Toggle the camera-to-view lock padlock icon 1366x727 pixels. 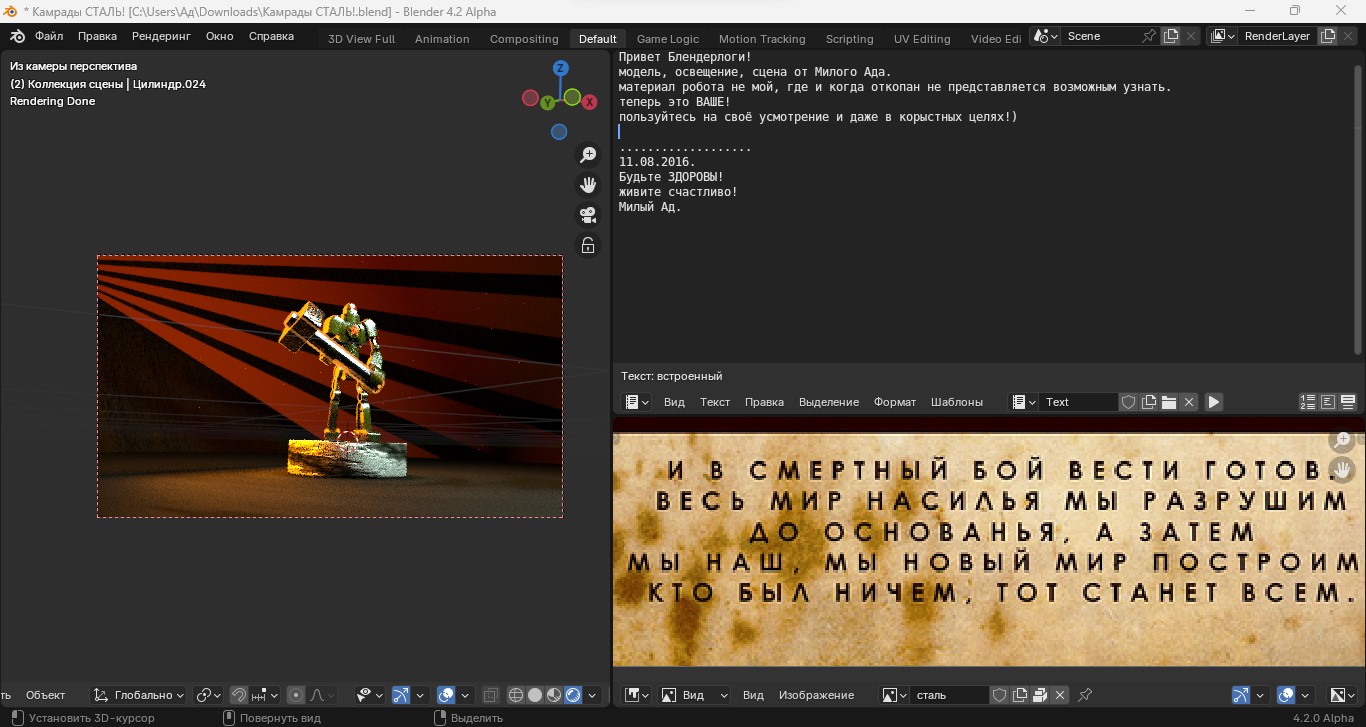click(588, 245)
